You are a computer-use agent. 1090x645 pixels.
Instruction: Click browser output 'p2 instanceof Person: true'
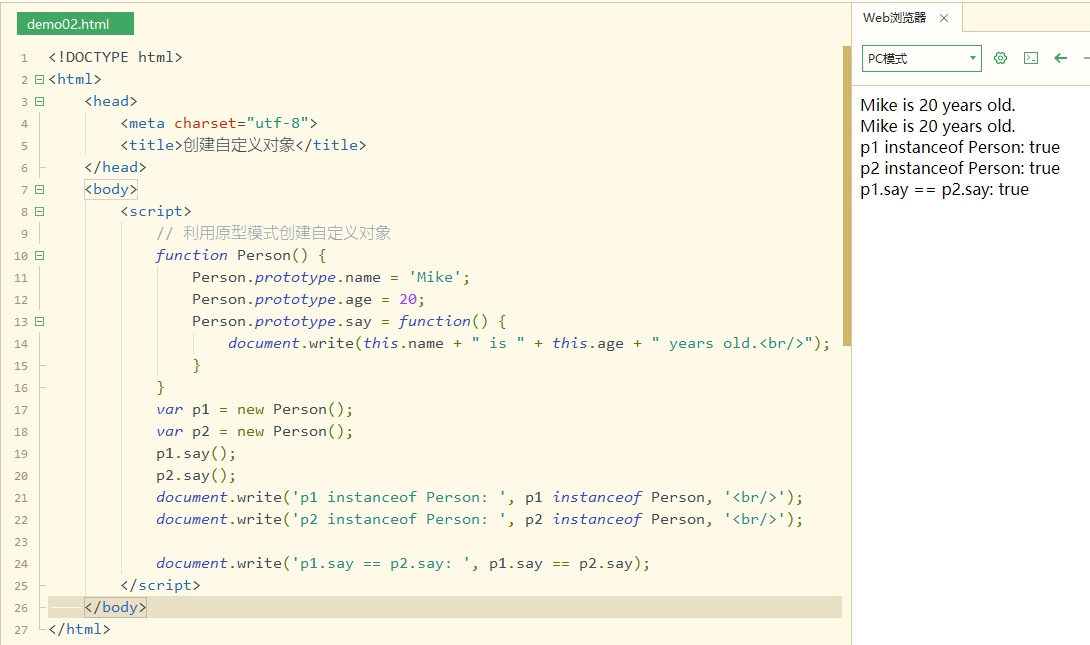pyautogui.click(x=960, y=168)
